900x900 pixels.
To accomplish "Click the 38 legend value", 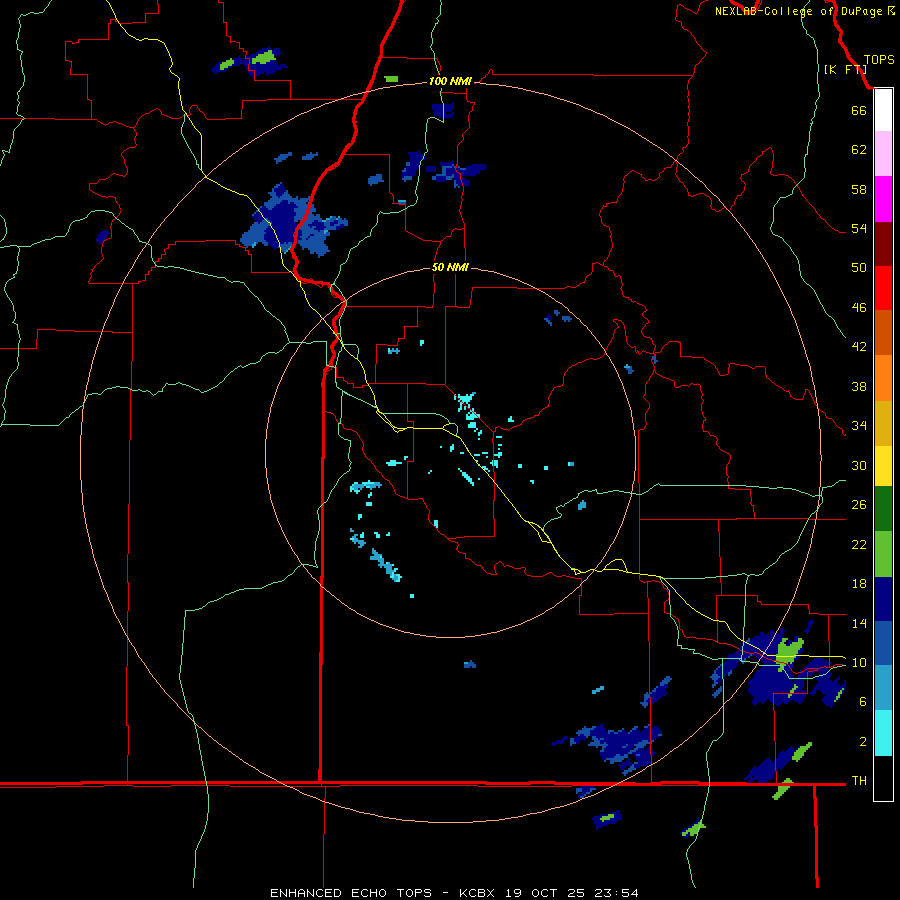I will click(x=859, y=387).
